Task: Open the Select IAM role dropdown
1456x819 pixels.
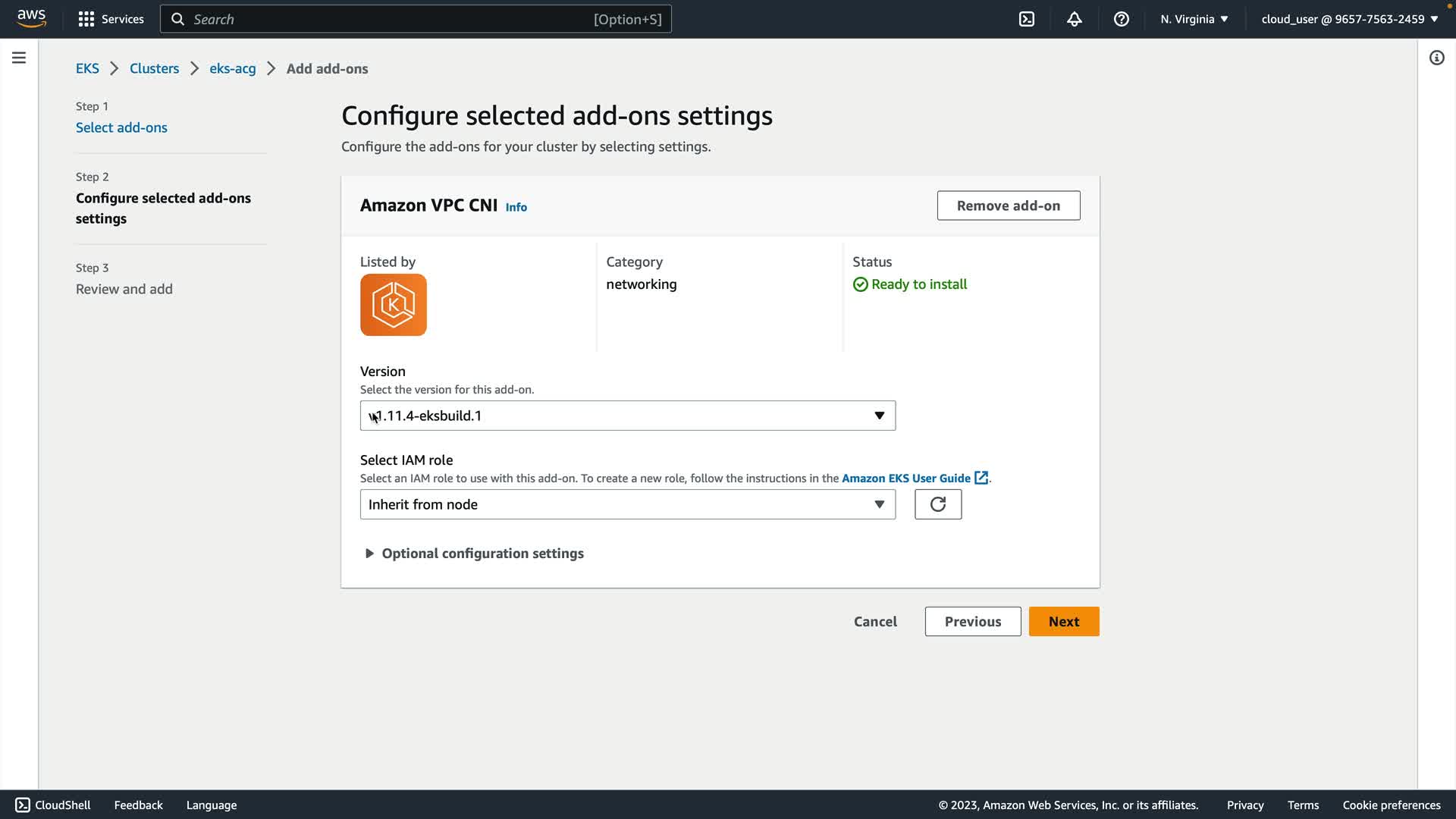Action: [x=627, y=504]
